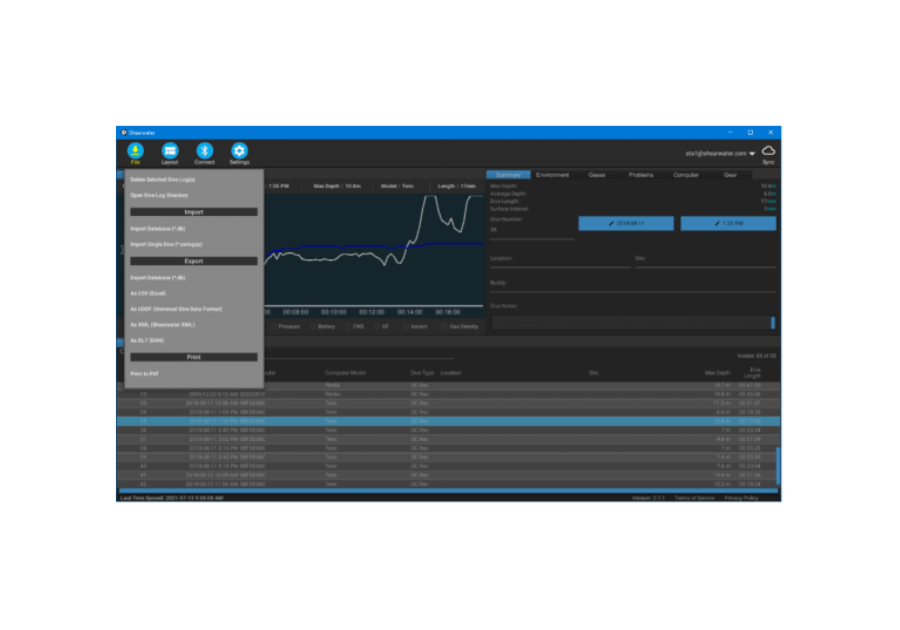
Task: Open the Layout toolbar icon
Action: tap(169, 150)
